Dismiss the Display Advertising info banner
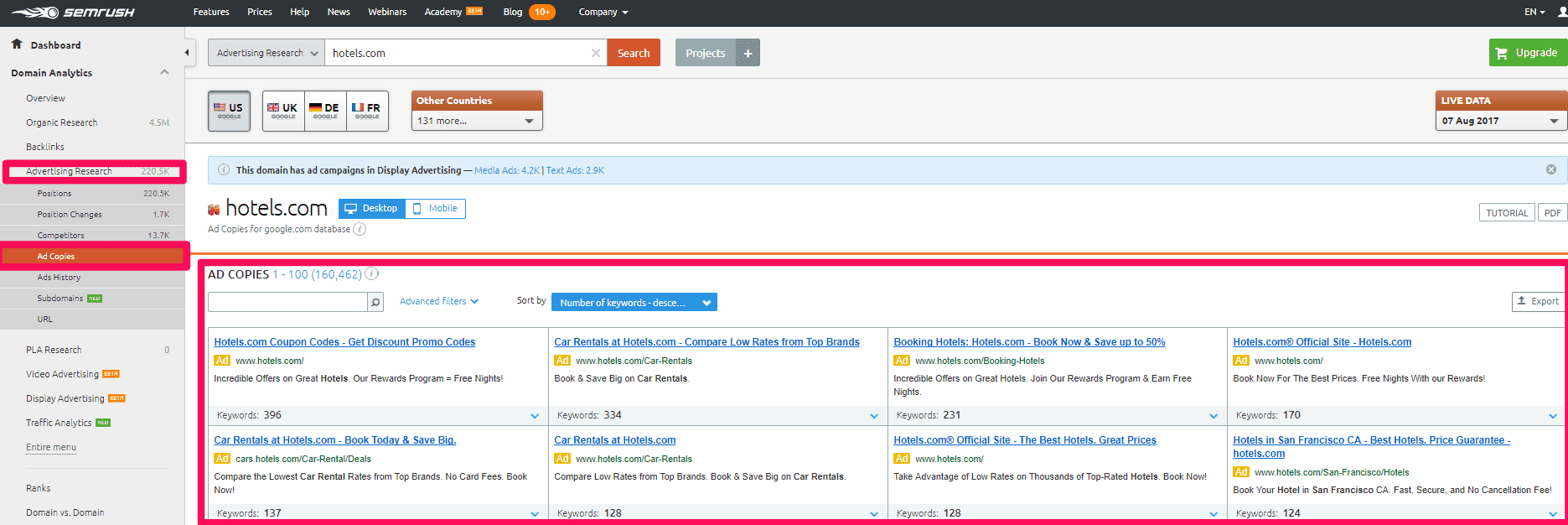 pos(1550,169)
